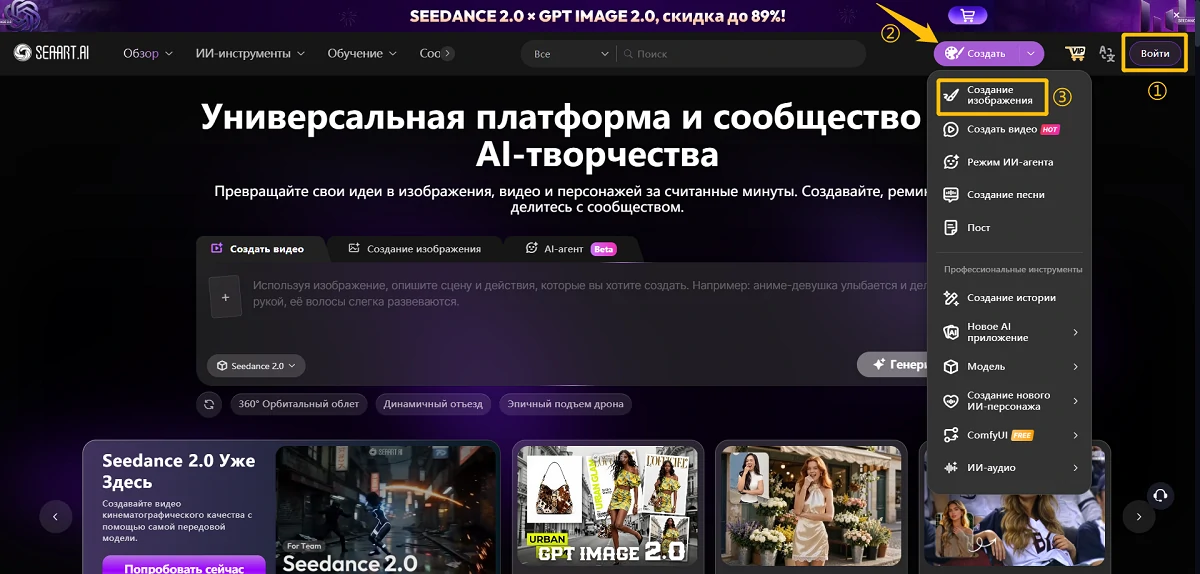Click the purple Создать button

976,54
